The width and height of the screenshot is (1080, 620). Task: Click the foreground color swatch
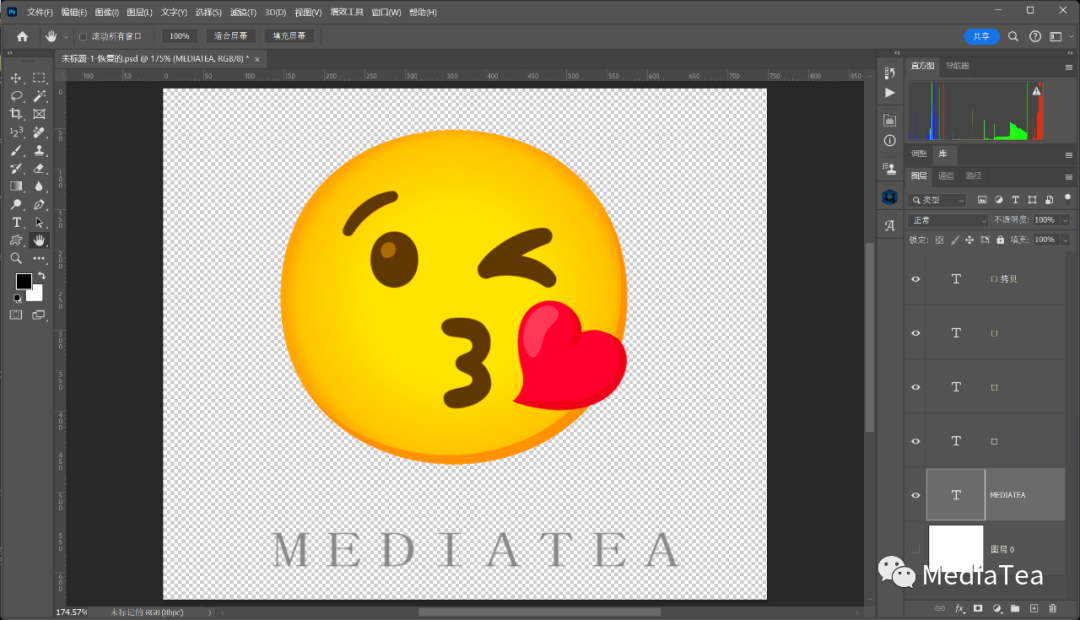pos(23,280)
